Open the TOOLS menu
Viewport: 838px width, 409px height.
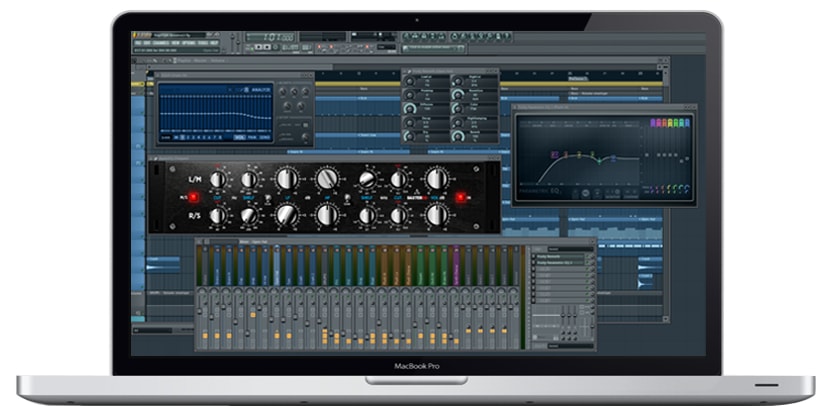pyautogui.click(x=203, y=43)
